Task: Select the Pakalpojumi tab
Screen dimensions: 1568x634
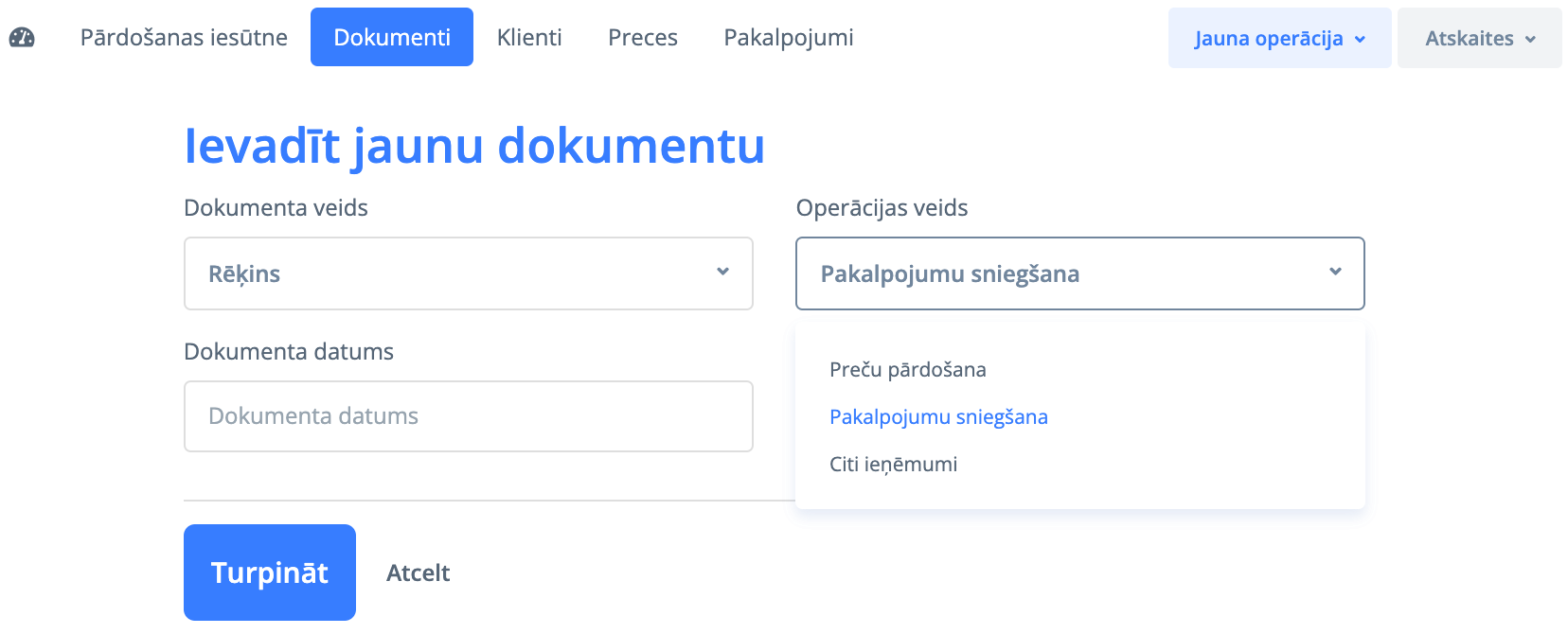Action: (x=789, y=38)
